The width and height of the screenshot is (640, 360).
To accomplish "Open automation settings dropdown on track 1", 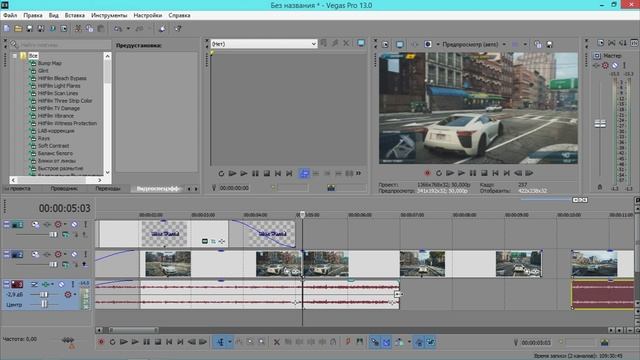I will pos(64,224).
